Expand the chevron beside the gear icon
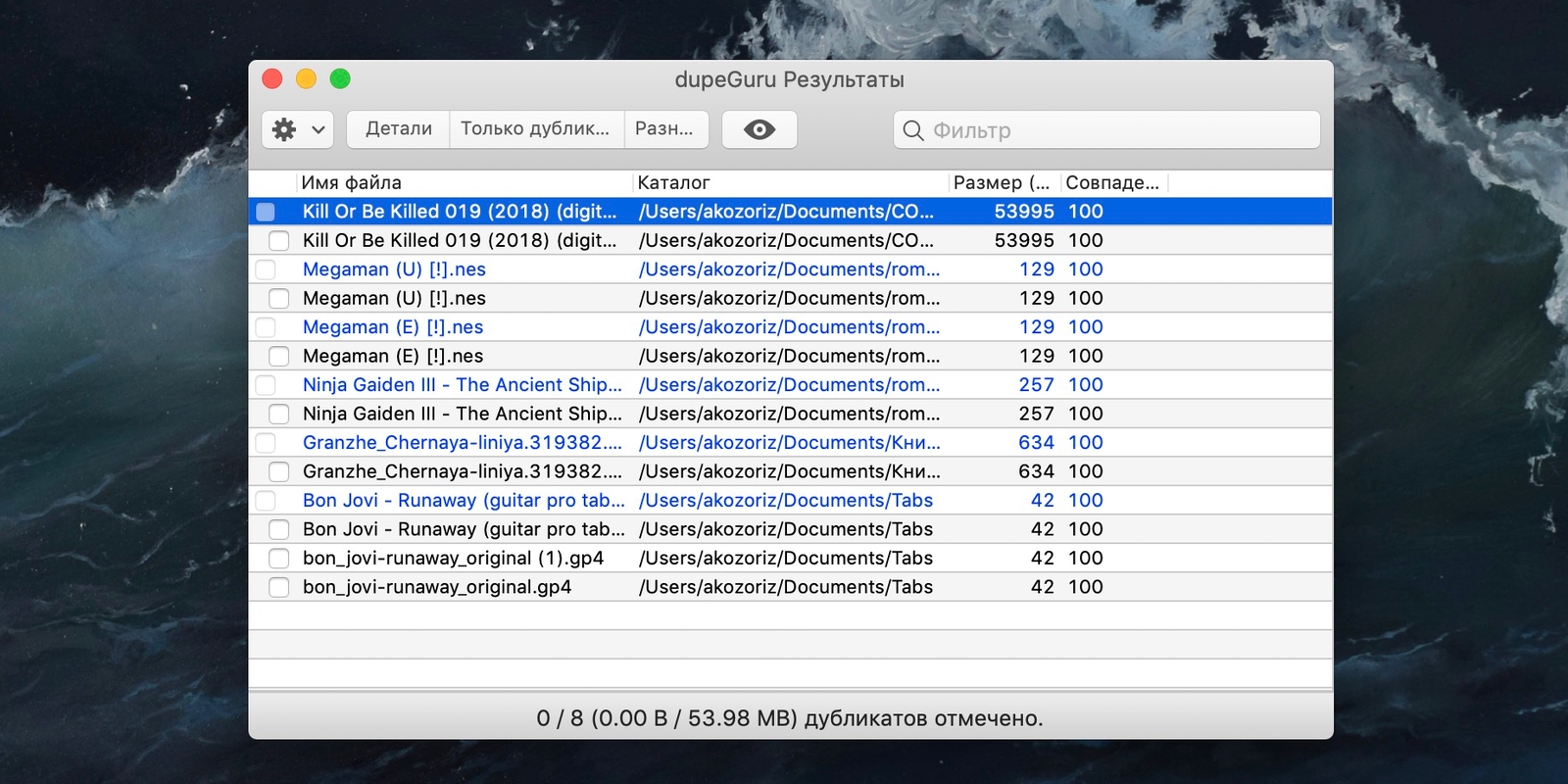The width and height of the screenshot is (1568, 784). pos(318,129)
